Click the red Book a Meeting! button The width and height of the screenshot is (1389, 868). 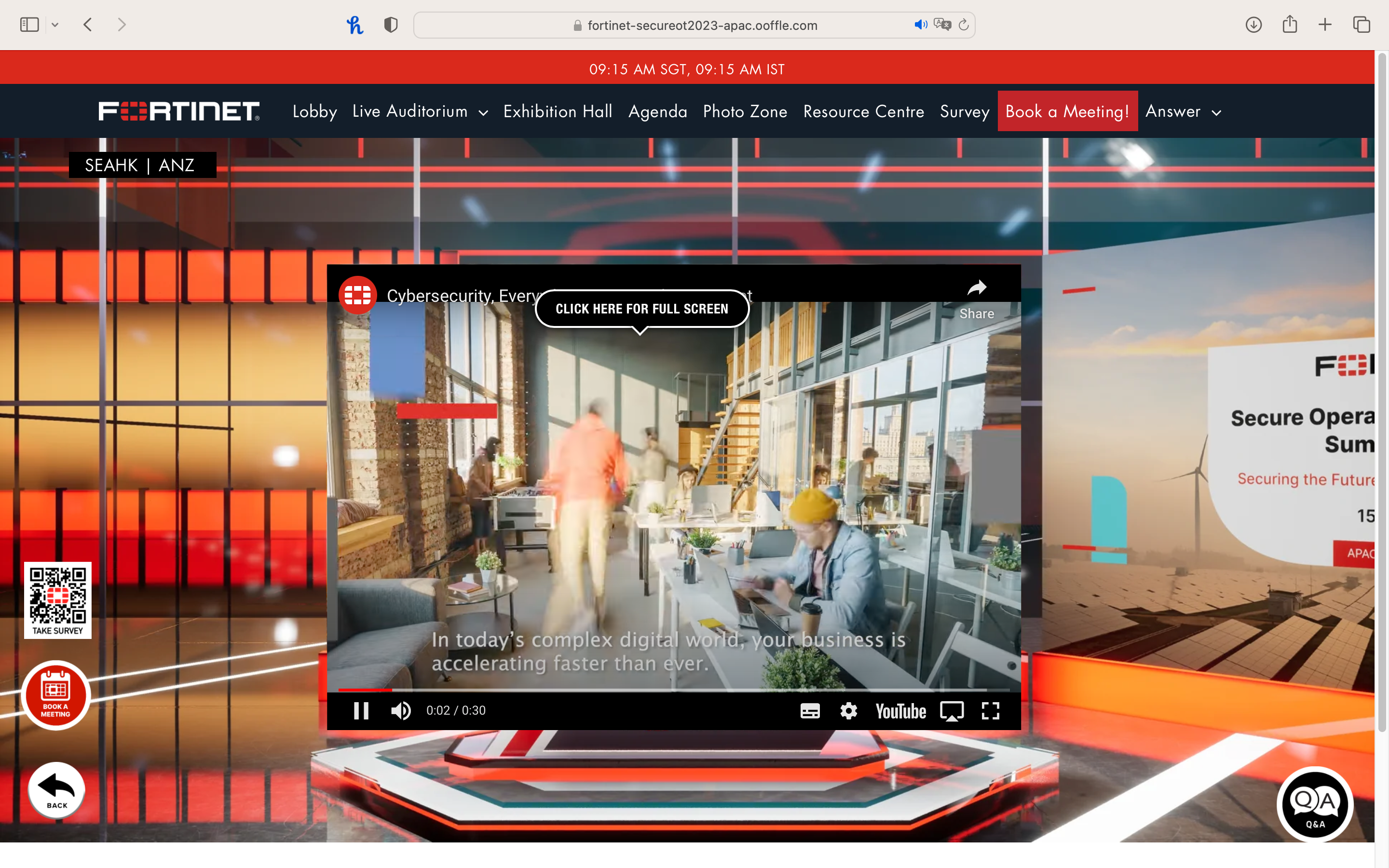click(x=1068, y=111)
